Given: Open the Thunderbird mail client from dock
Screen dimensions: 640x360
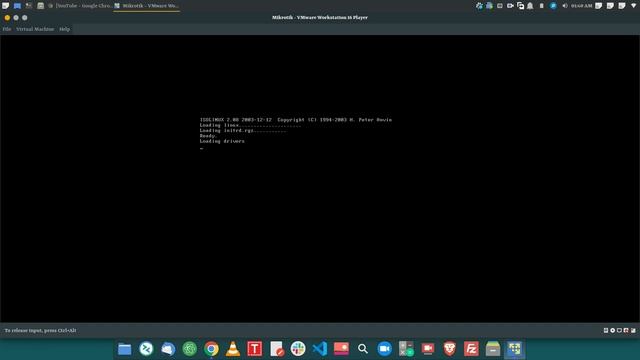Looking at the screenshot, I should pos(168,349).
